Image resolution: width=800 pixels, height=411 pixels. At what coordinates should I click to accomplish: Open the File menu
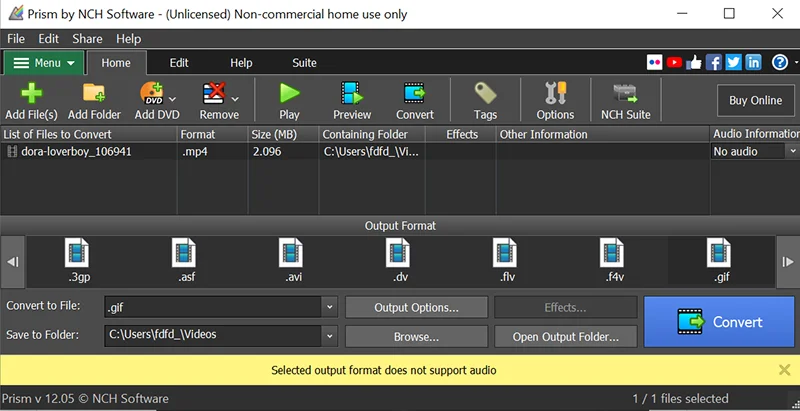pos(16,39)
